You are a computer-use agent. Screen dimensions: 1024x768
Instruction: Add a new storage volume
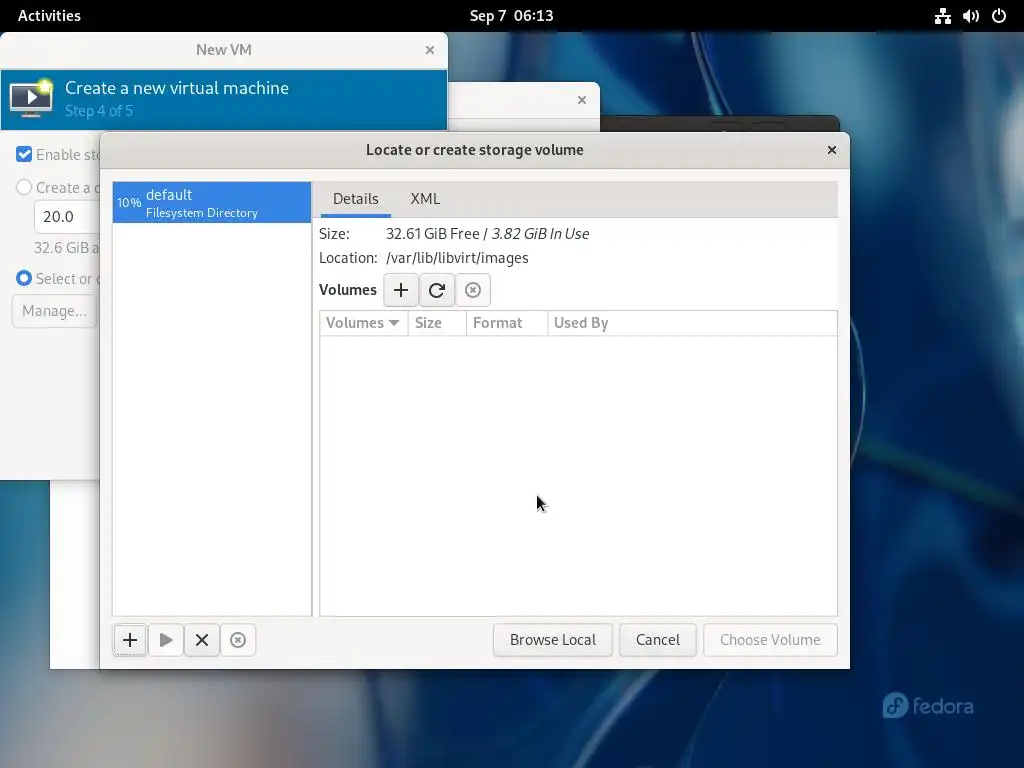401,290
